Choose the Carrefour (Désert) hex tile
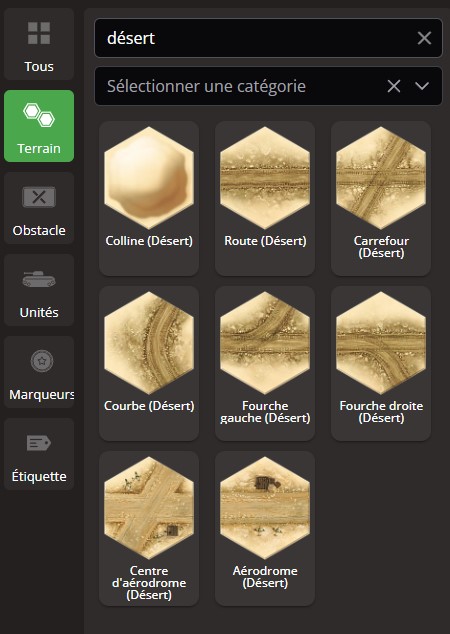This screenshot has height=634, width=450. pyautogui.click(x=381, y=198)
